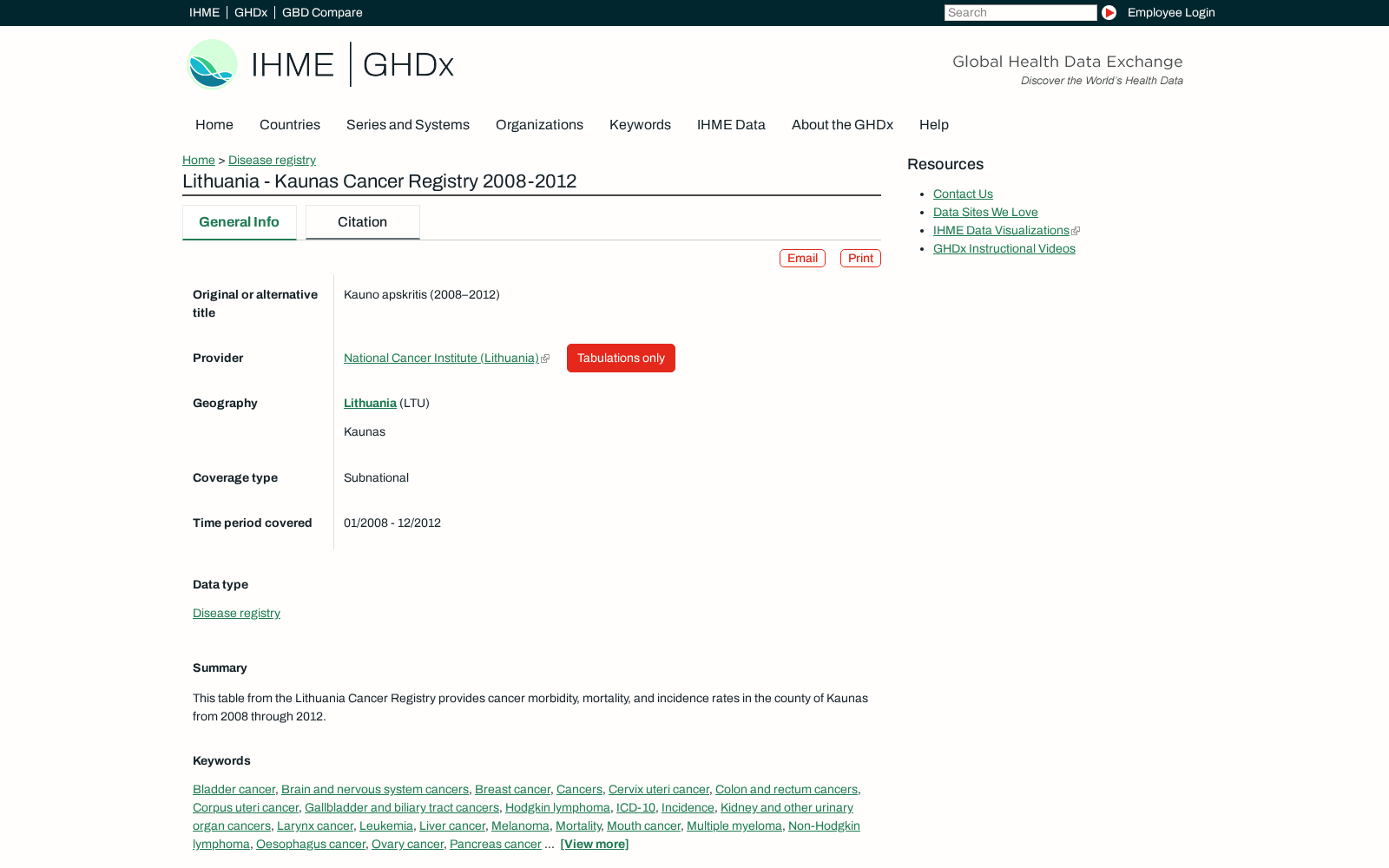Click the Leukemia keyword link

[x=386, y=825]
